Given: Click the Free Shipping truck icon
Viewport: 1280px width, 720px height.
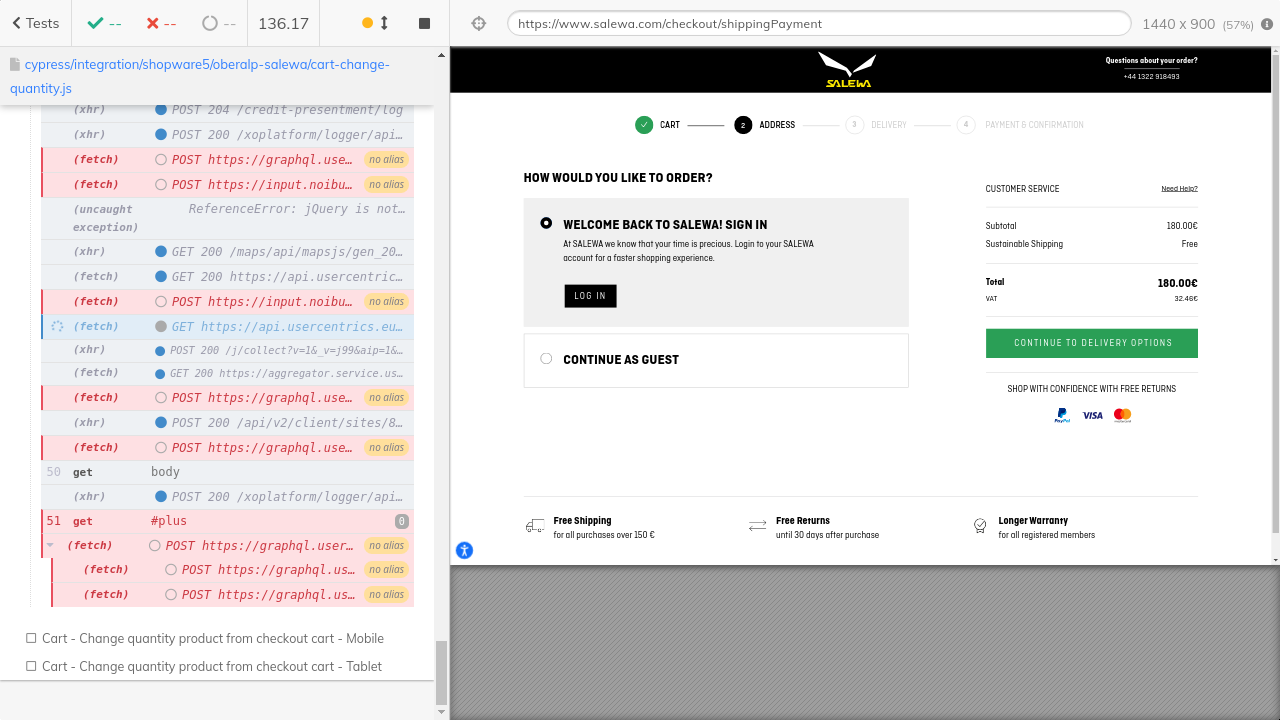Looking at the screenshot, I should click(535, 526).
